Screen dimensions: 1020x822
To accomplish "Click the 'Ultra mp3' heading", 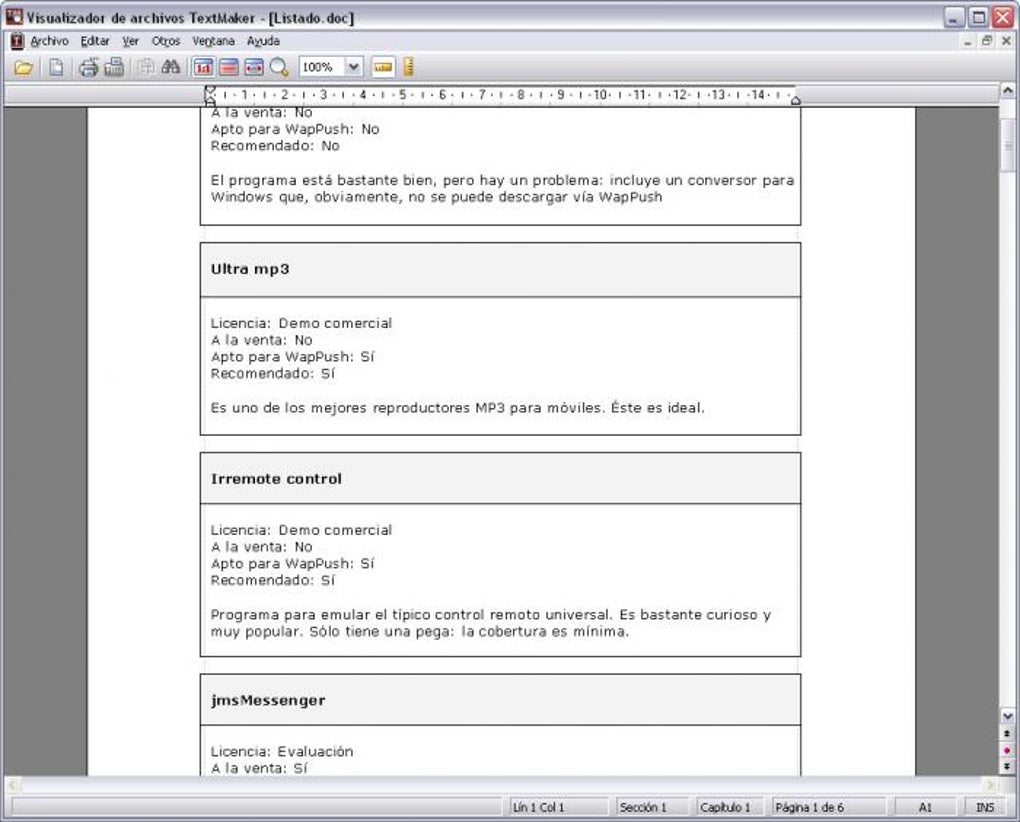I will pyautogui.click(x=250, y=269).
